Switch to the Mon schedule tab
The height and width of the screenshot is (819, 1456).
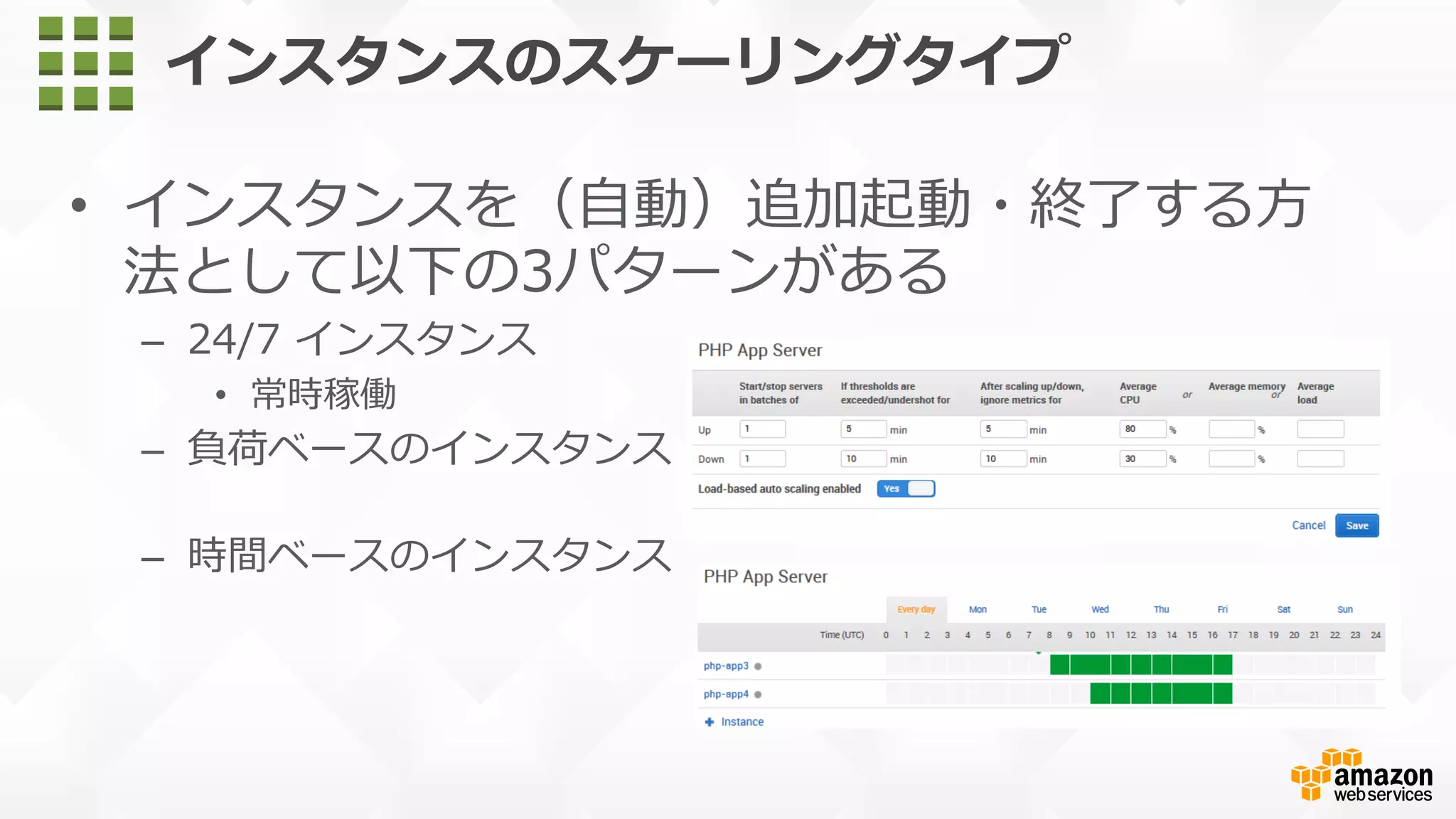coord(978,609)
